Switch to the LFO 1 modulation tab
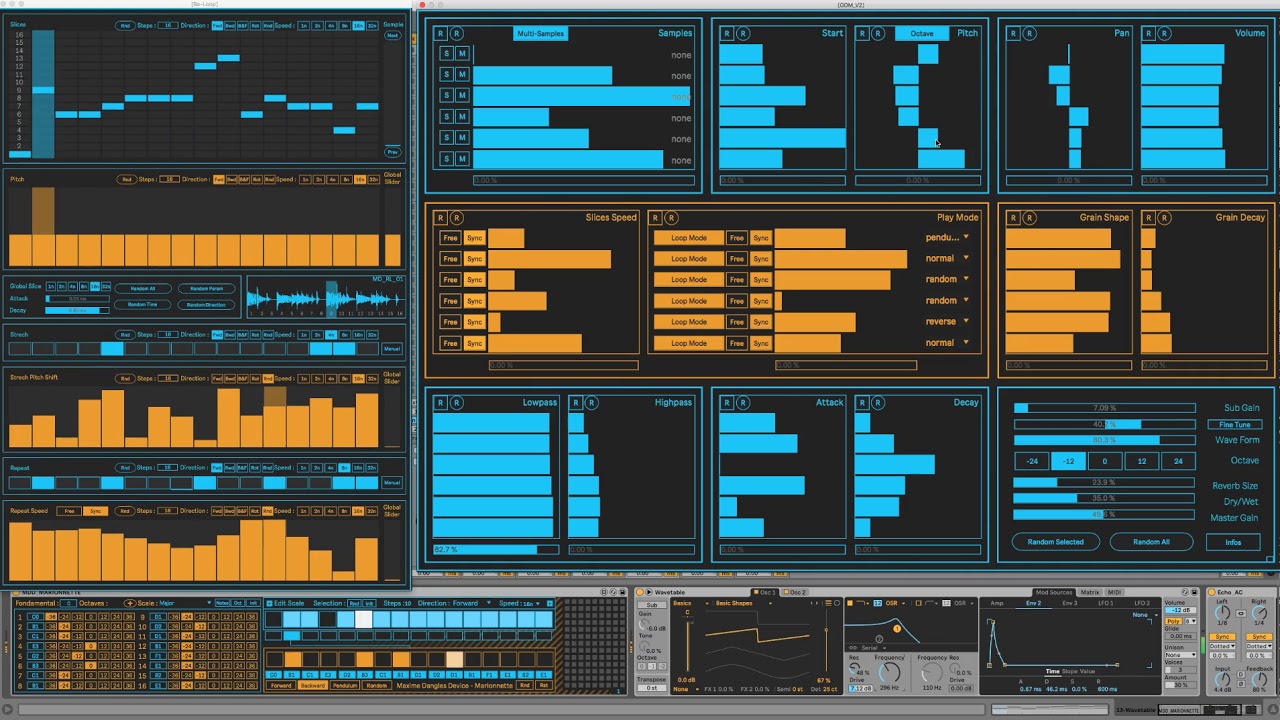This screenshot has height=720, width=1280. coord(1106,603)
